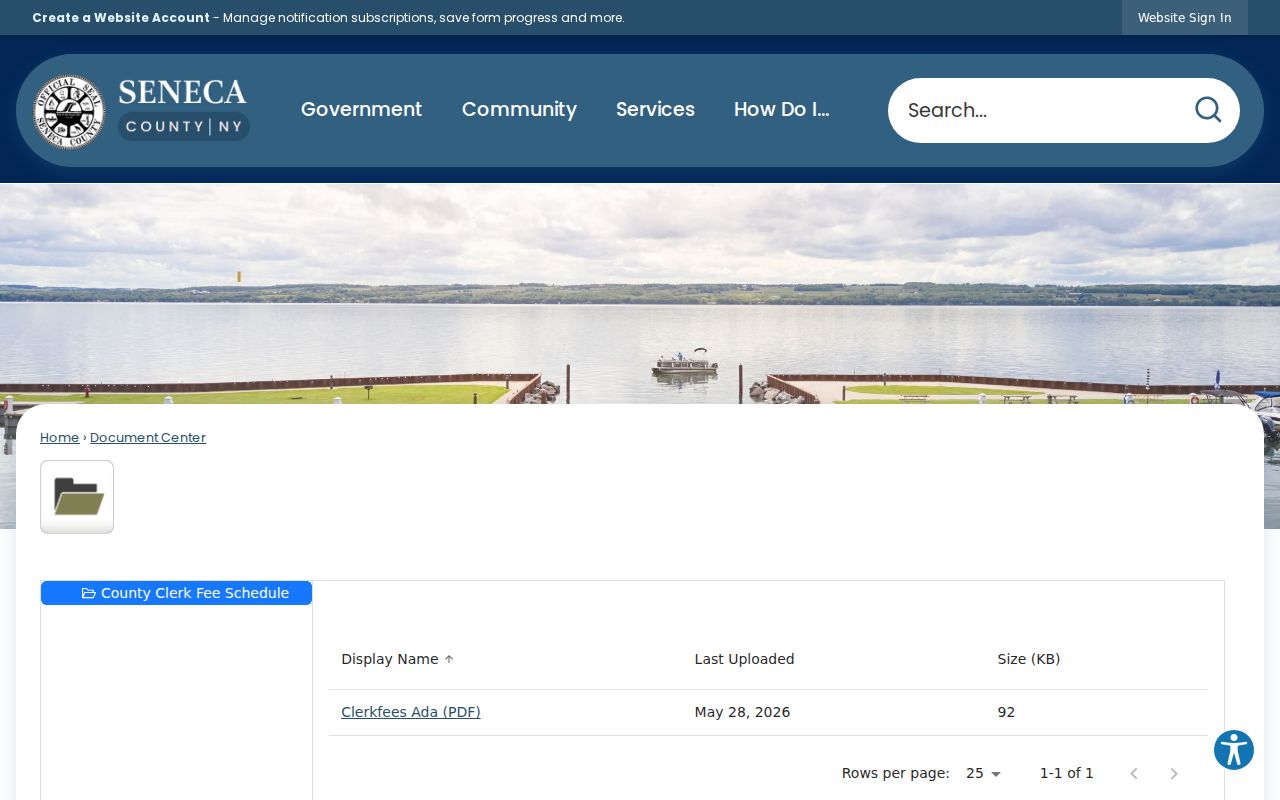Click the Seneca County official seal logo
This screenshot has height=800, width=1280.
point(70,111)
